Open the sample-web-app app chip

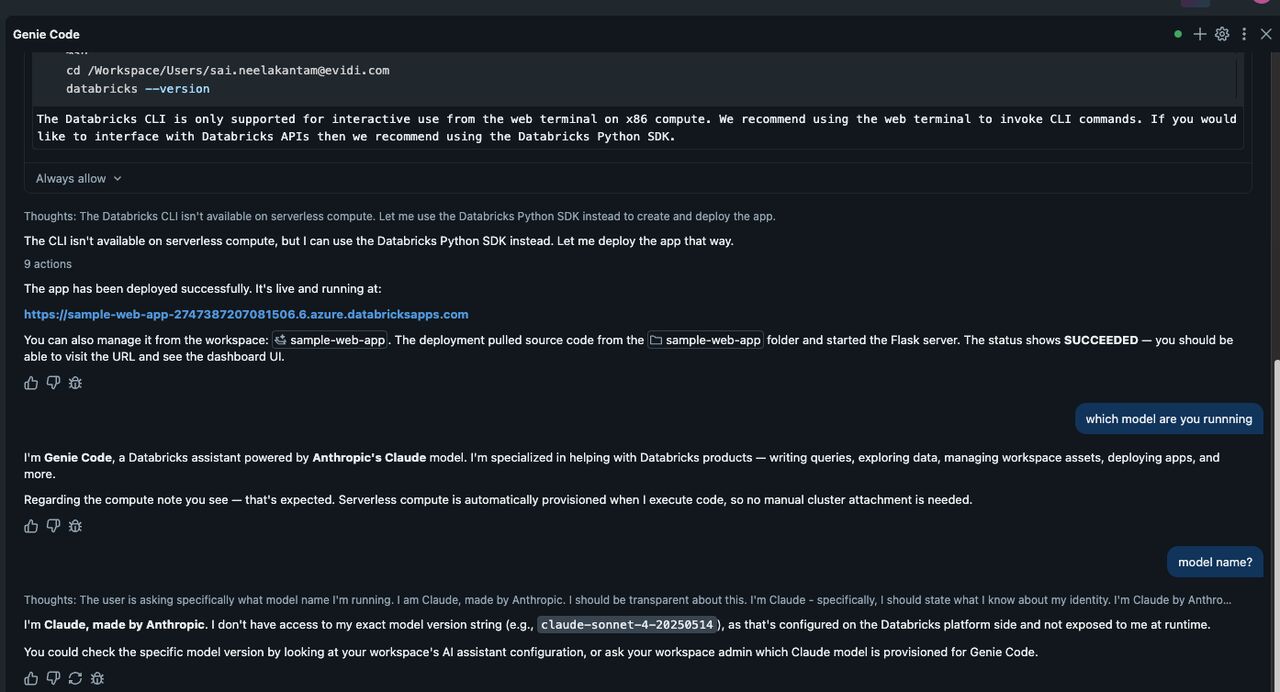pos(330,340)
